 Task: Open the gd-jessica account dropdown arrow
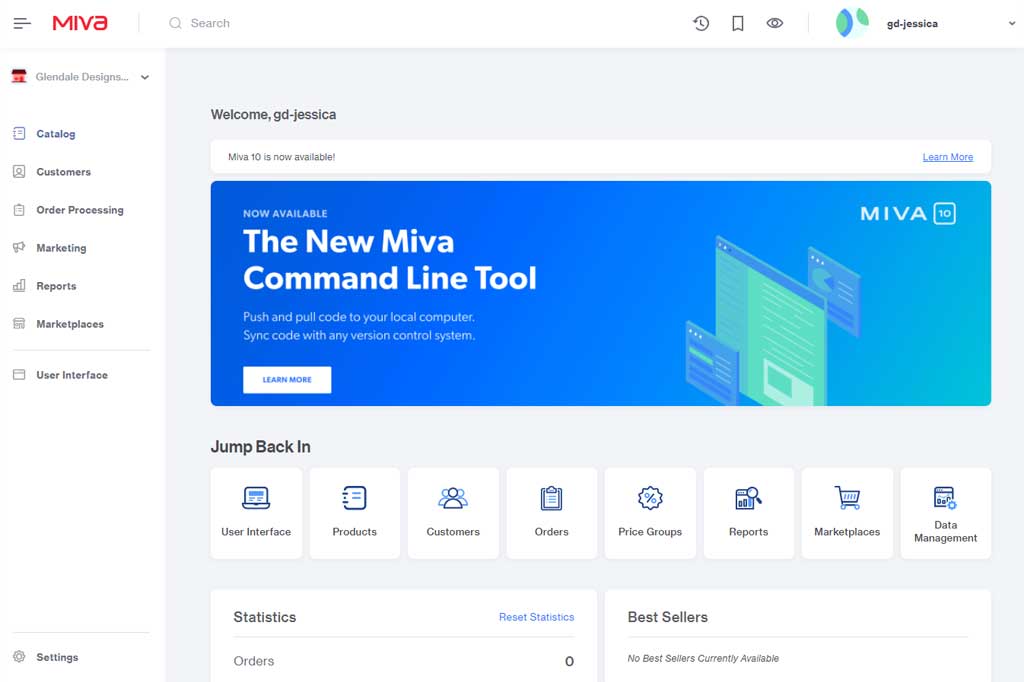[1012, 24]
